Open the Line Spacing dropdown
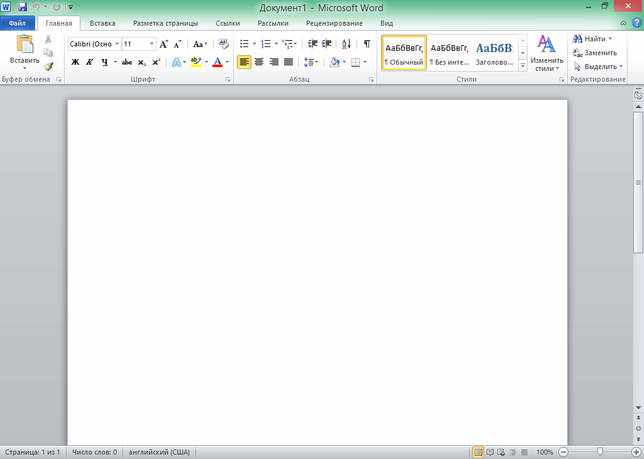The height and width of the screenshot is (459, 644). click(310, 62)
